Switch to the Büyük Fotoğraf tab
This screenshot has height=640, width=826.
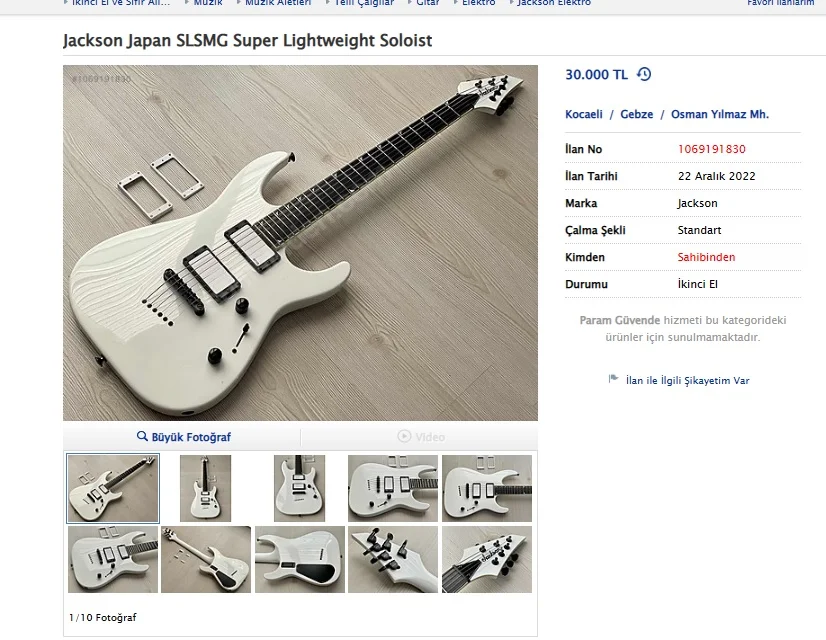pos(183,437)
